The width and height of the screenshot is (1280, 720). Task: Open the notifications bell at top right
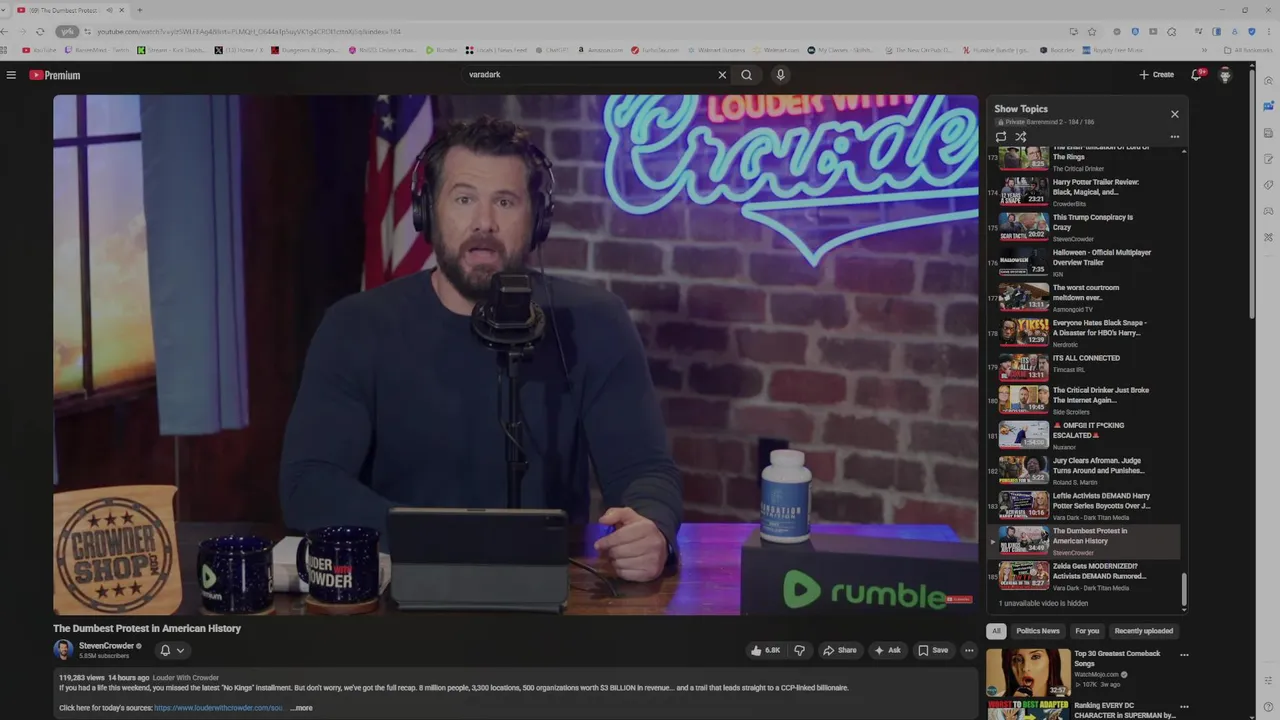tap(1196, 75)
